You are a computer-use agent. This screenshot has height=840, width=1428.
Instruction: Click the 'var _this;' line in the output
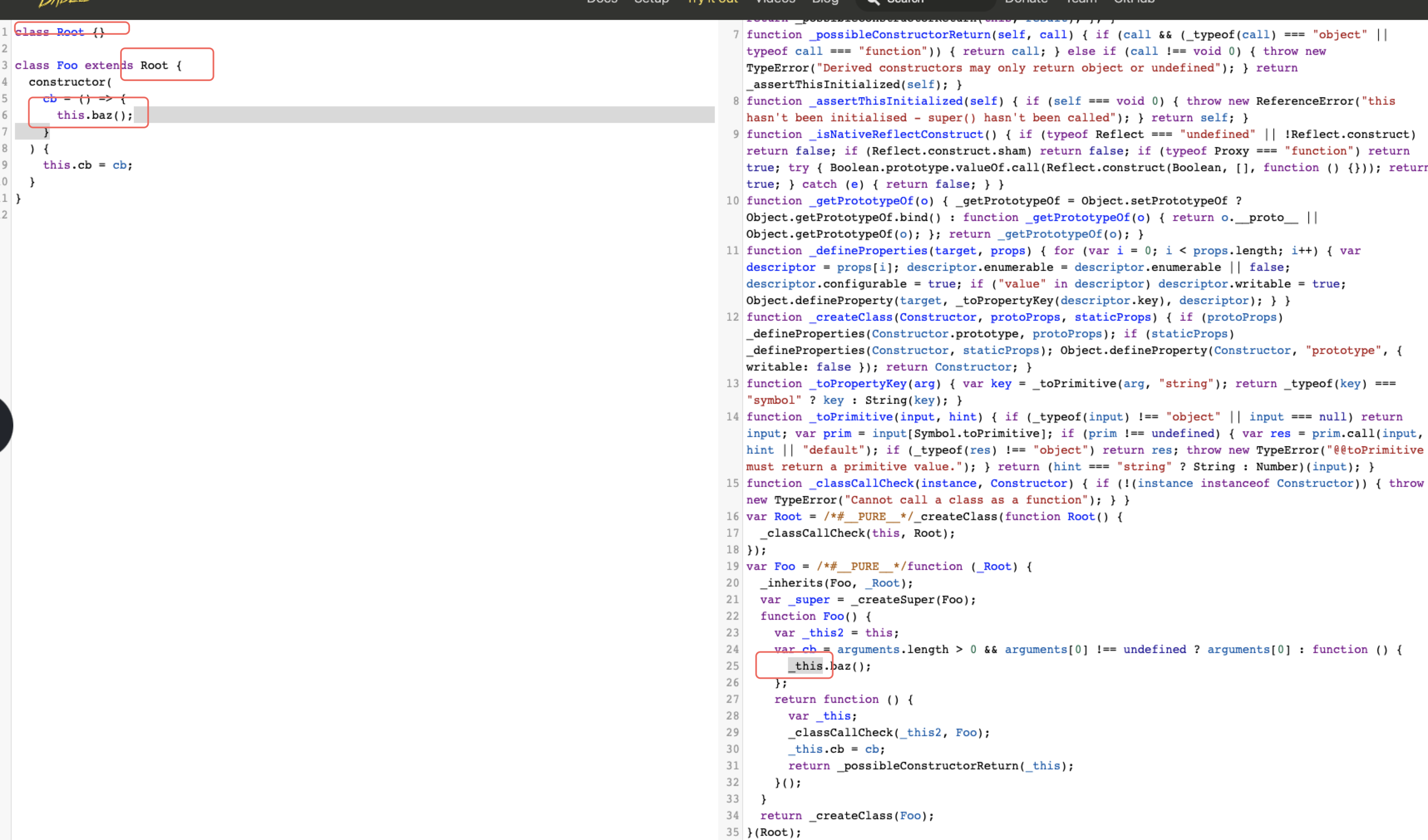[822, 716]
